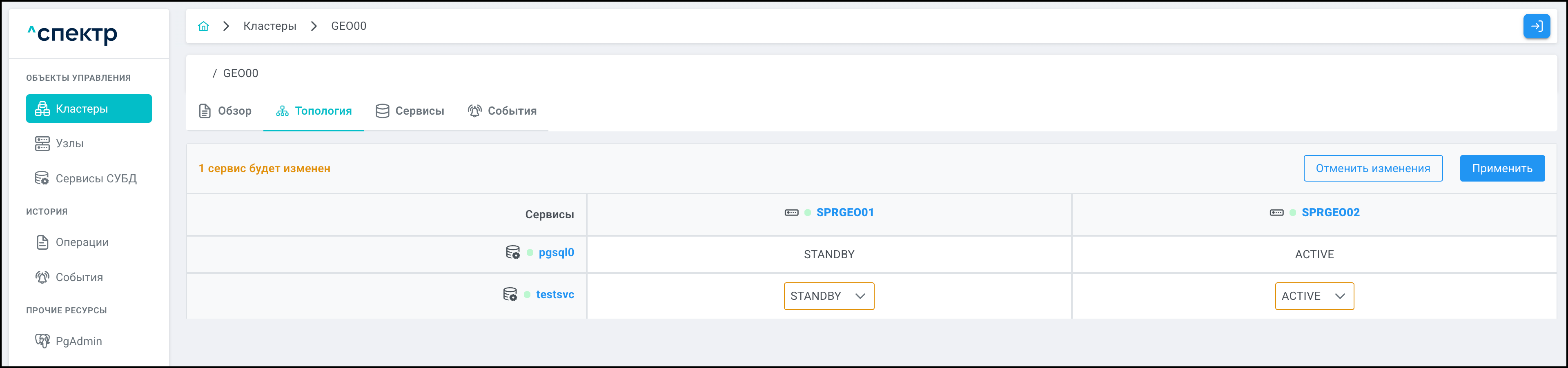The height and width of the screenshot is (368, 1568).
Task: Open PgAdmin resource
Action: 78,341
